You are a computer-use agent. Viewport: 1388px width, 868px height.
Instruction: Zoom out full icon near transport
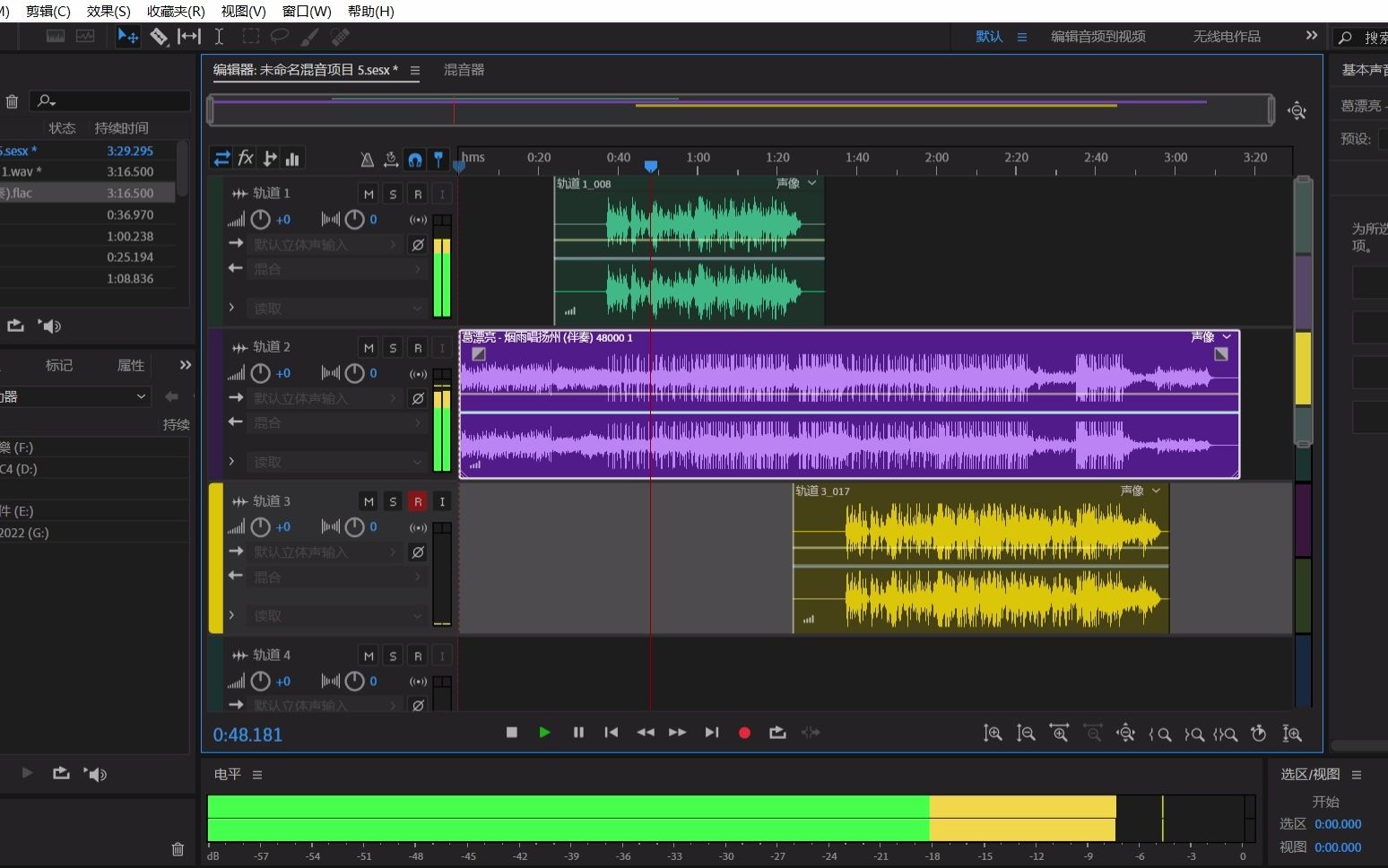click(1125, 733)
